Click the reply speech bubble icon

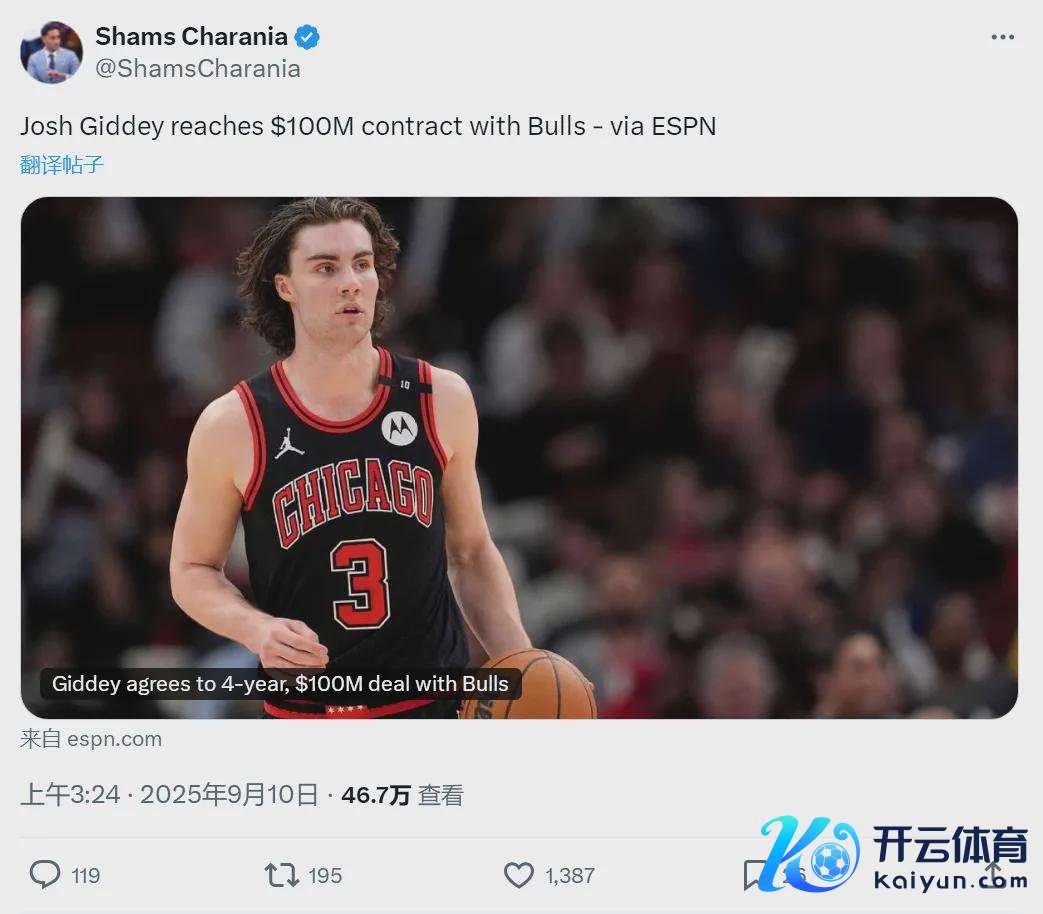pos(45,875)
